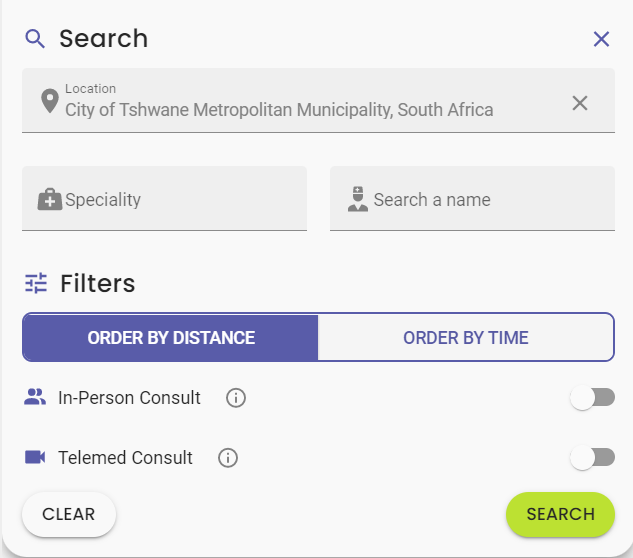Click the In-Person Consult people icon

(x=36, y=397)
